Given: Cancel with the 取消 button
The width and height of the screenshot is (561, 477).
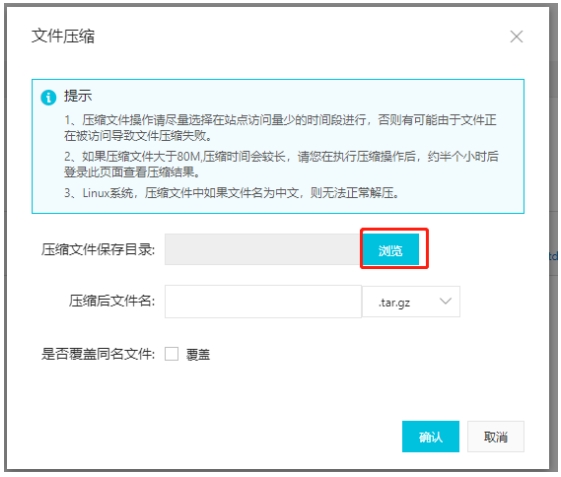Looking at the screenshot, I should [x=496, y=437].
